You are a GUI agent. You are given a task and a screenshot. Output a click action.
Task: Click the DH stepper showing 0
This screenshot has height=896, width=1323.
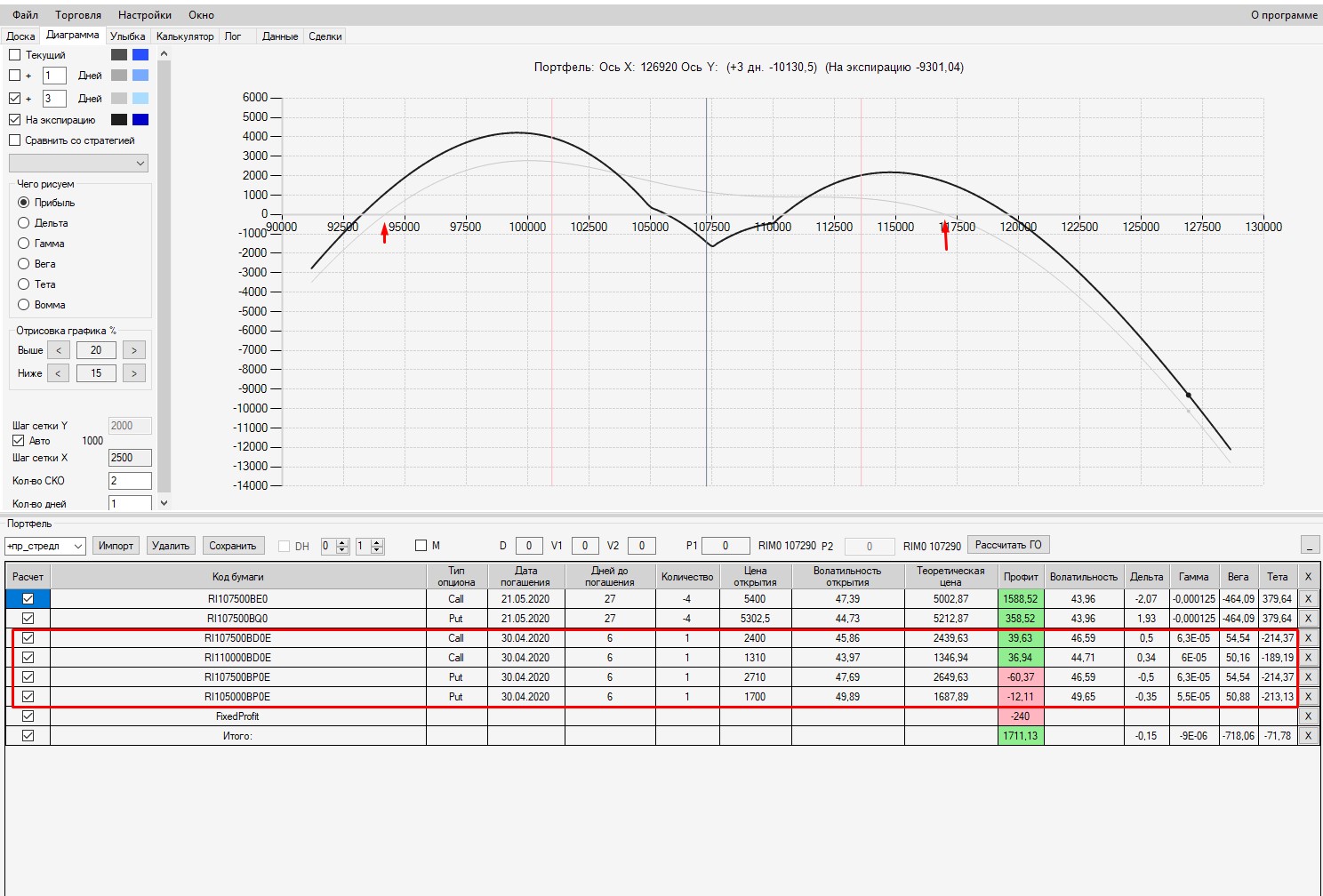click(334, 546)
